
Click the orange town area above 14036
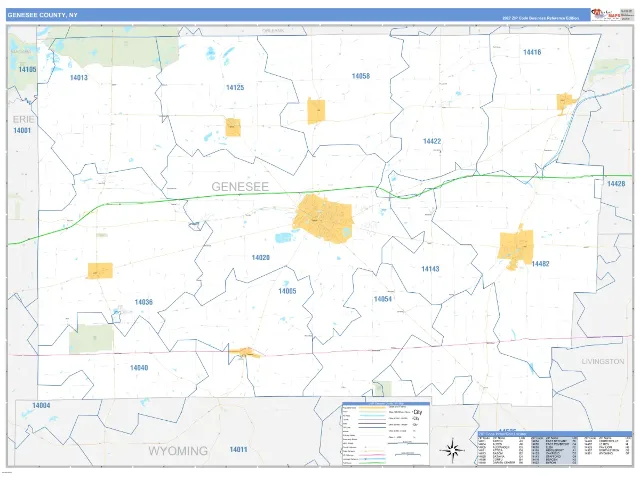point(100,271)
